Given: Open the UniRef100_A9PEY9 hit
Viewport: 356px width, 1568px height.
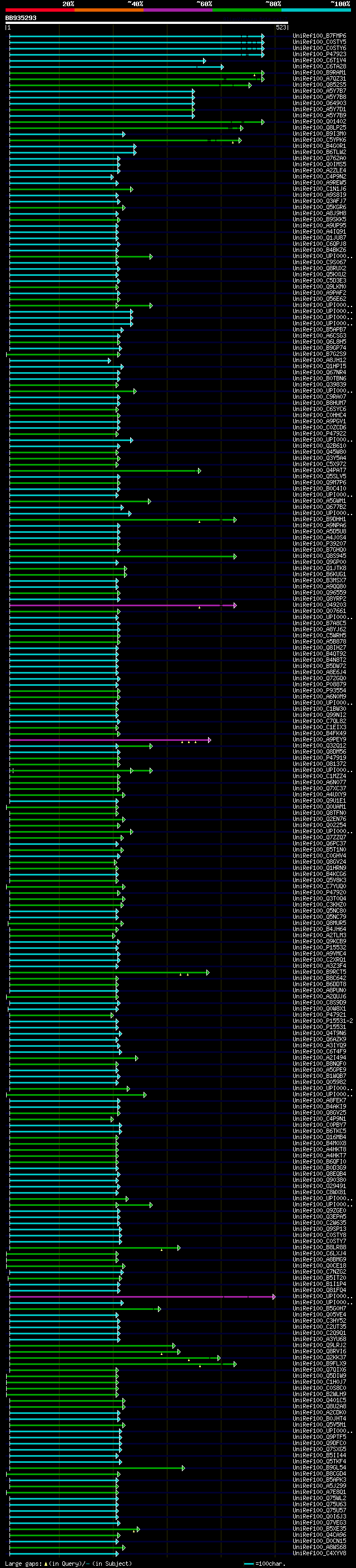Looking at the screenshot, I should pyautogui.click(x=319, y=740).
